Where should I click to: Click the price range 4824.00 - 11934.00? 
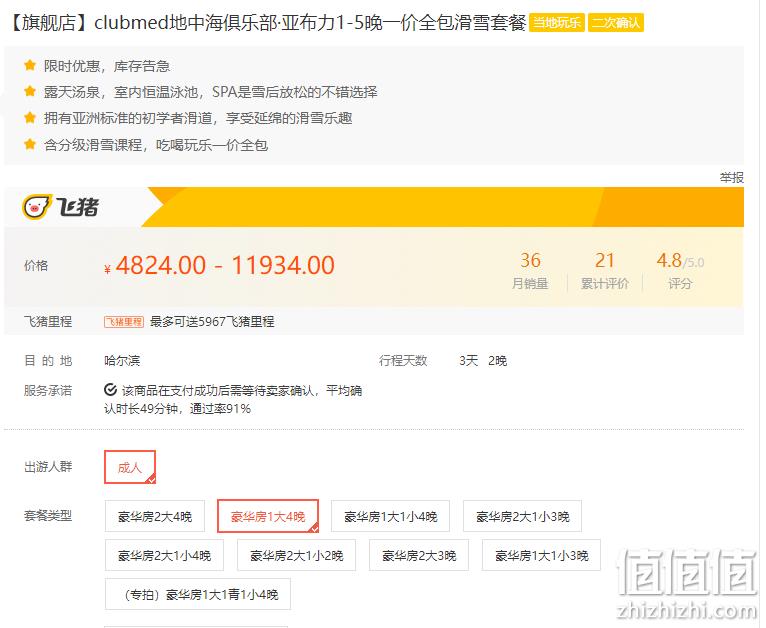(225, 266)
